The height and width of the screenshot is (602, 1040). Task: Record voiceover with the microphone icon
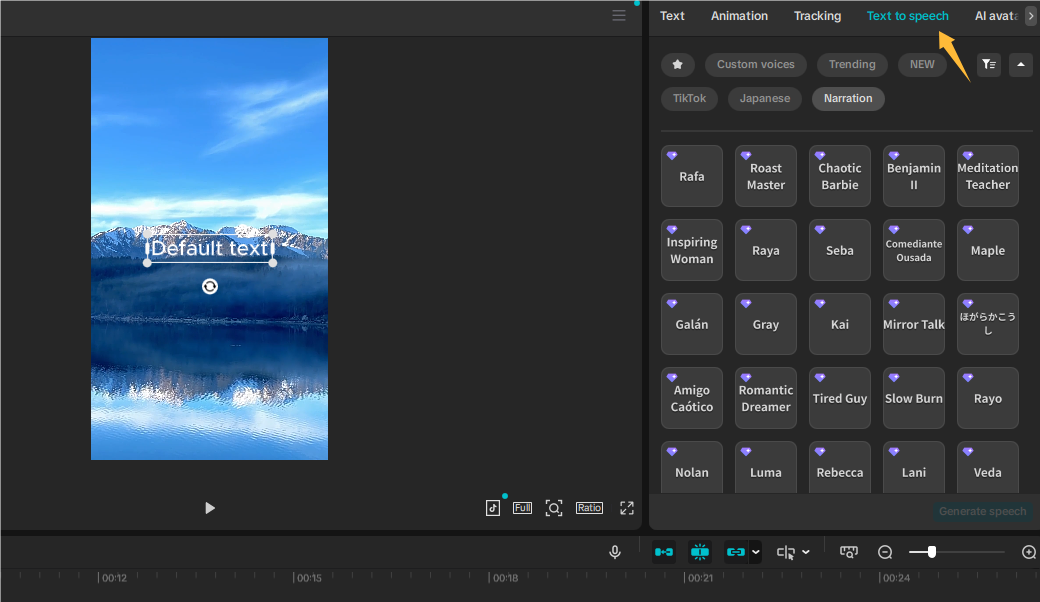[615, 552]
